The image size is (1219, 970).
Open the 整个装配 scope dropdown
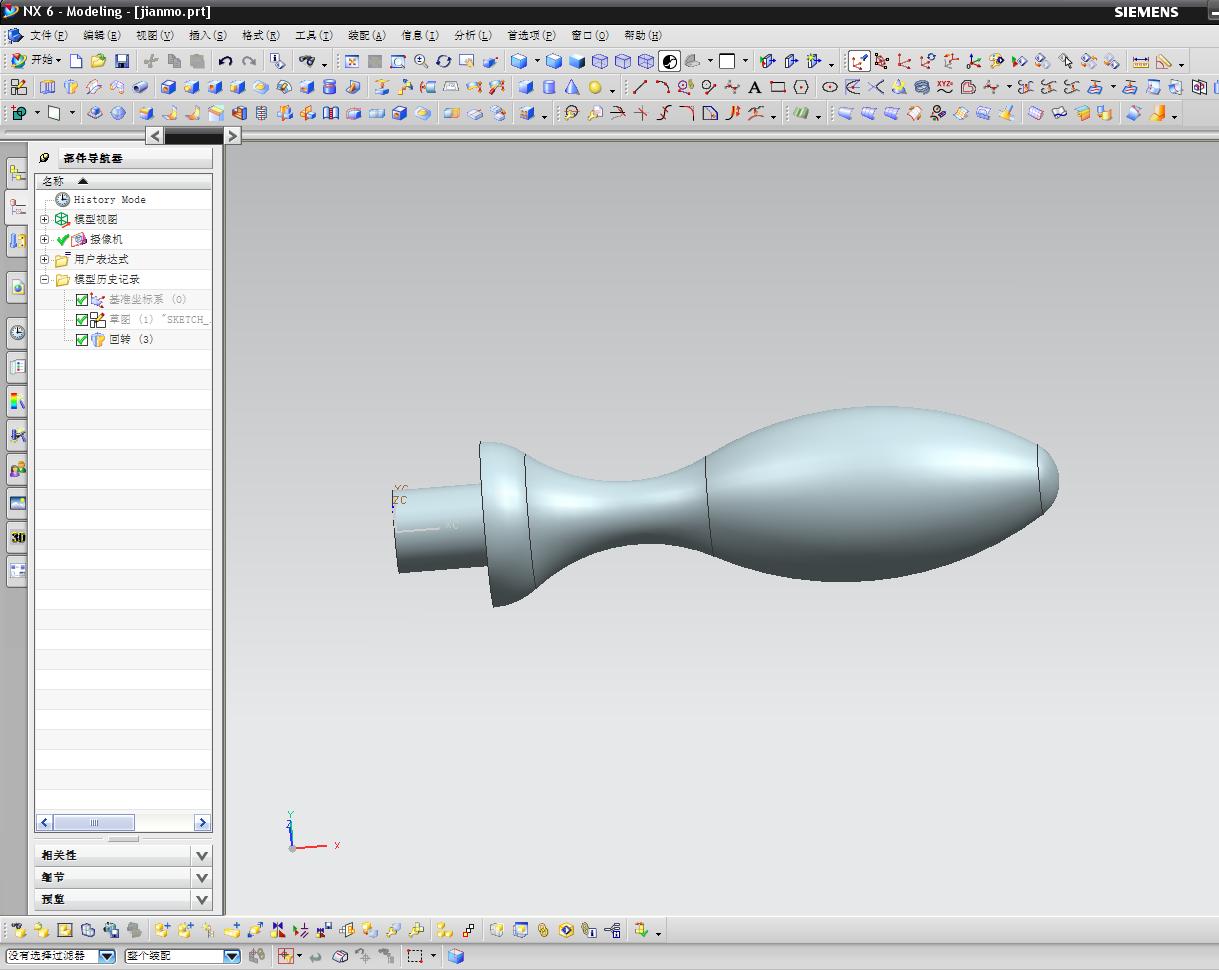pyautogui.click(x=231, y=956)
